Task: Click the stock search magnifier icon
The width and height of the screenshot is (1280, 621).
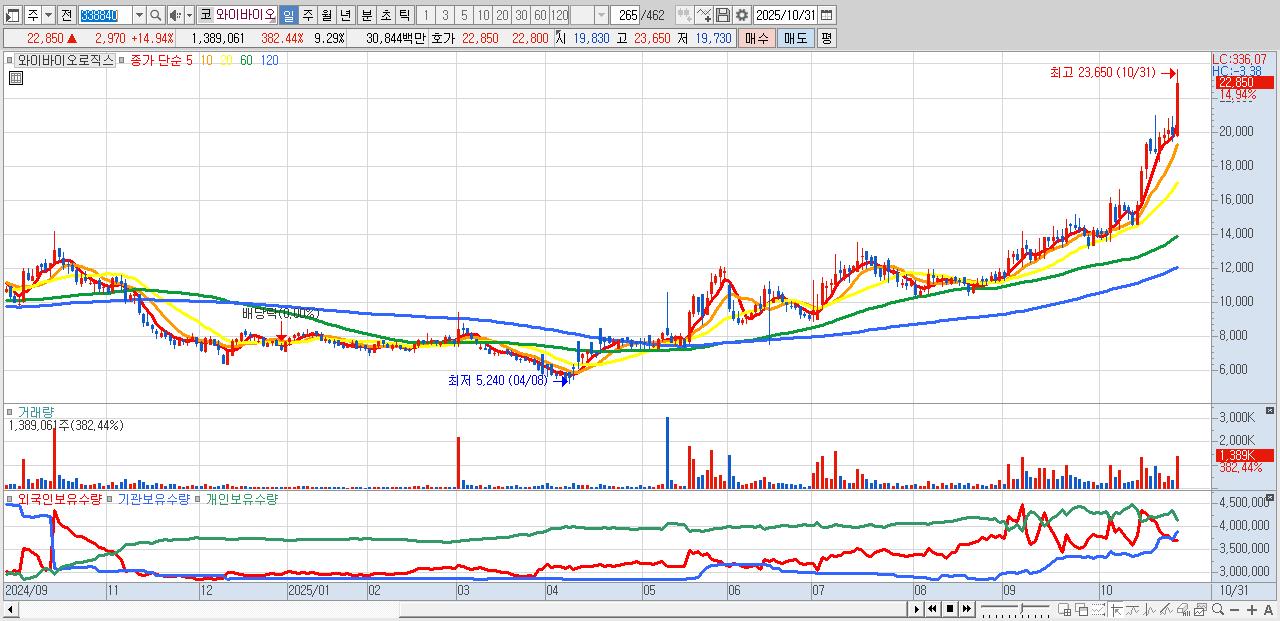Action: point(156,15)
